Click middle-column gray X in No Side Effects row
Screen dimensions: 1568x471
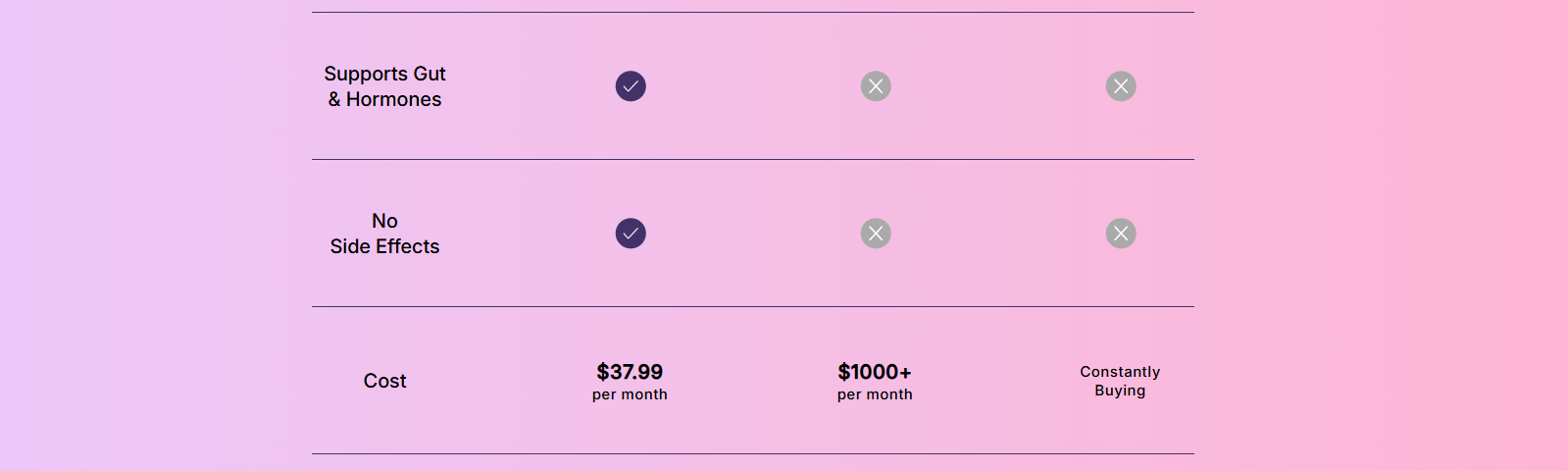876,234
